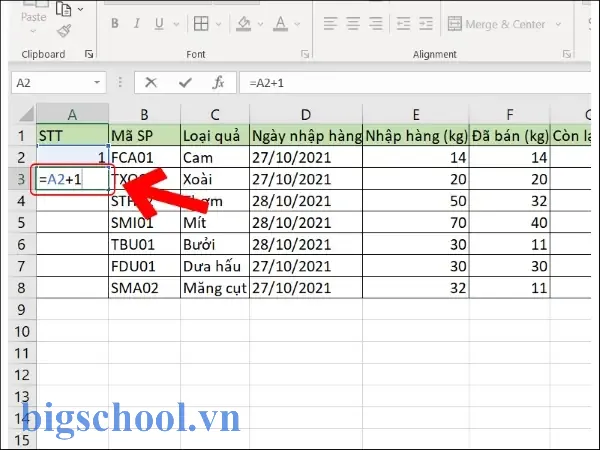600x450 pixels.
Task: Apply cell Borders icon
Action: (201, 24)
